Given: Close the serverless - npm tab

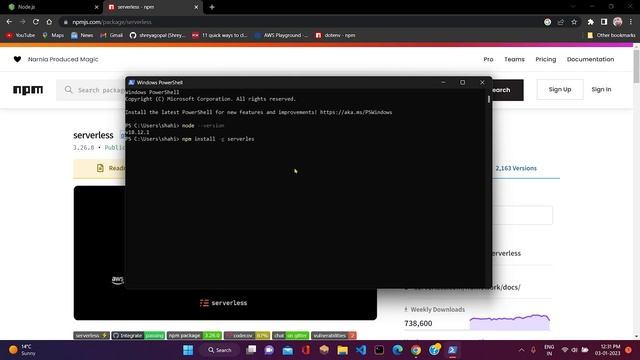Looking at the screenshot, I should 196,7.
